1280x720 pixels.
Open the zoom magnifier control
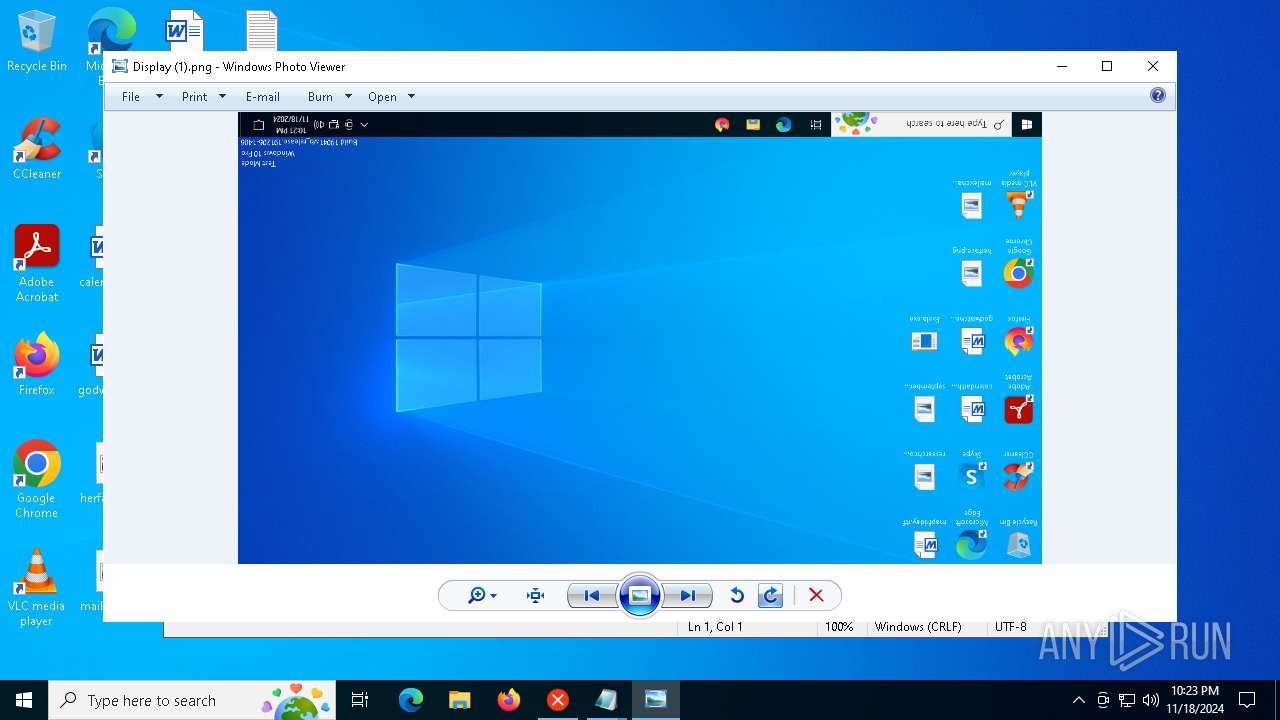[x=477, y=596]
